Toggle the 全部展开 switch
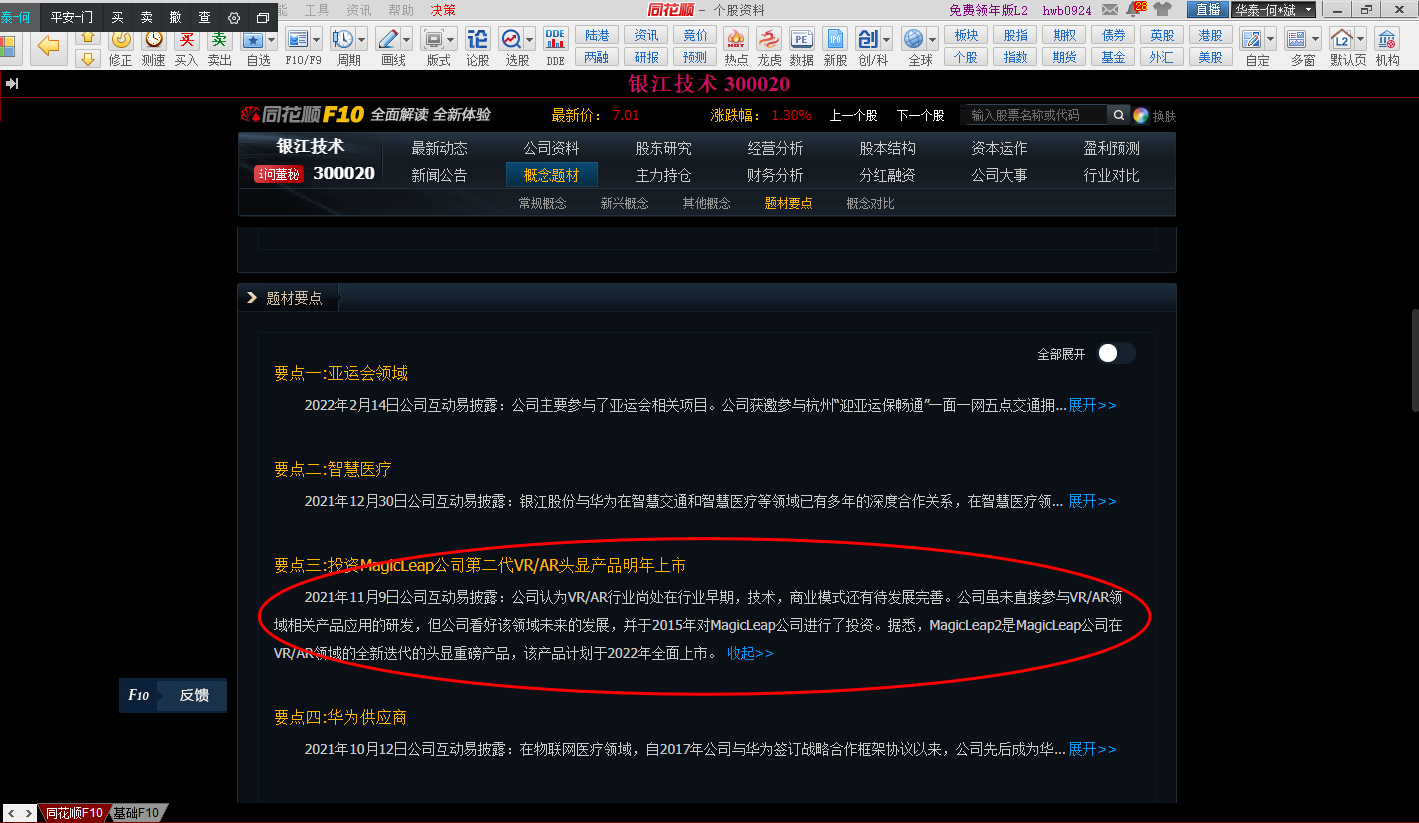1419x823 pixels. (x=1116, y=354)
